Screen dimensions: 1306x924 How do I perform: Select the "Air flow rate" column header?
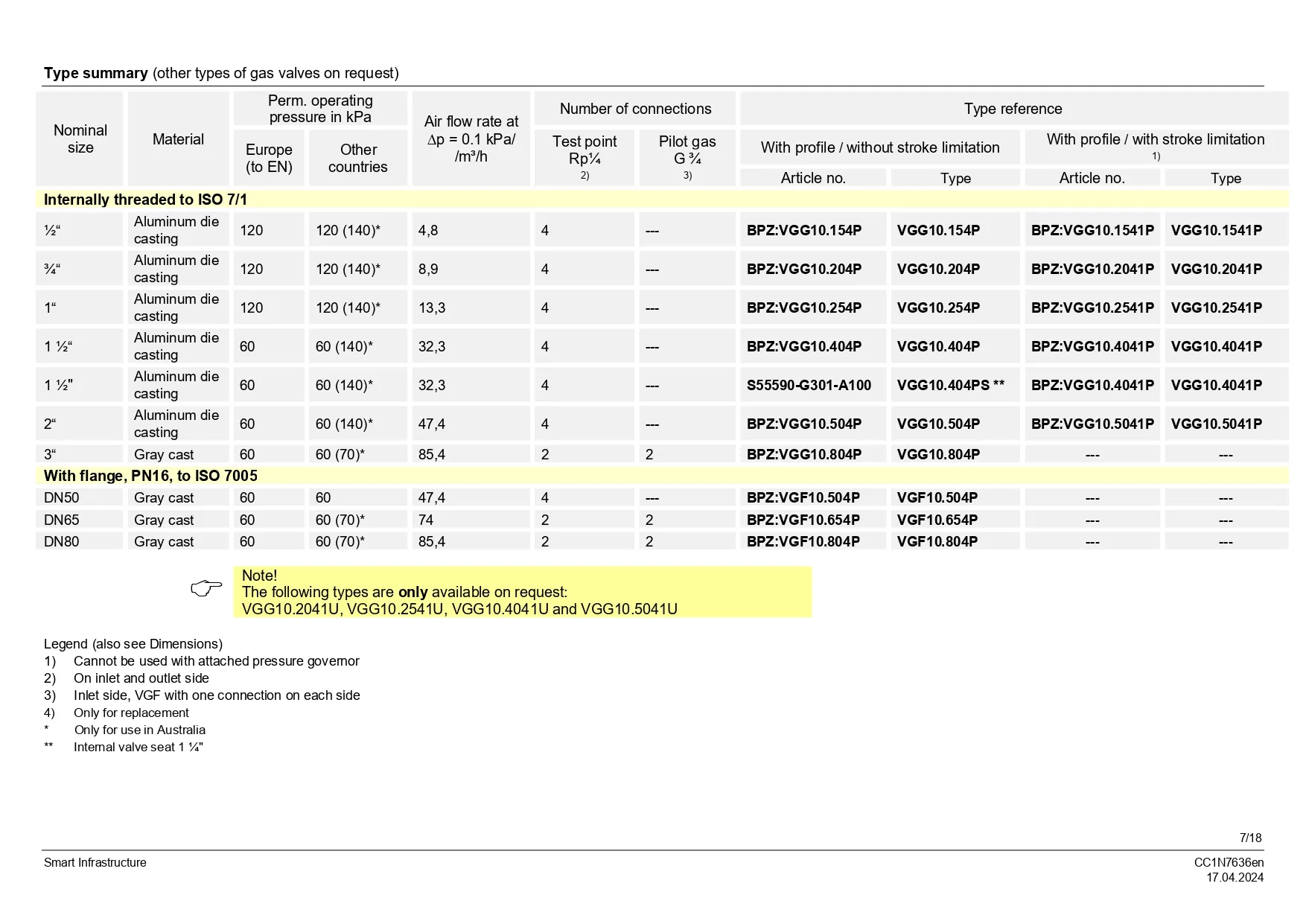(471, 138)
